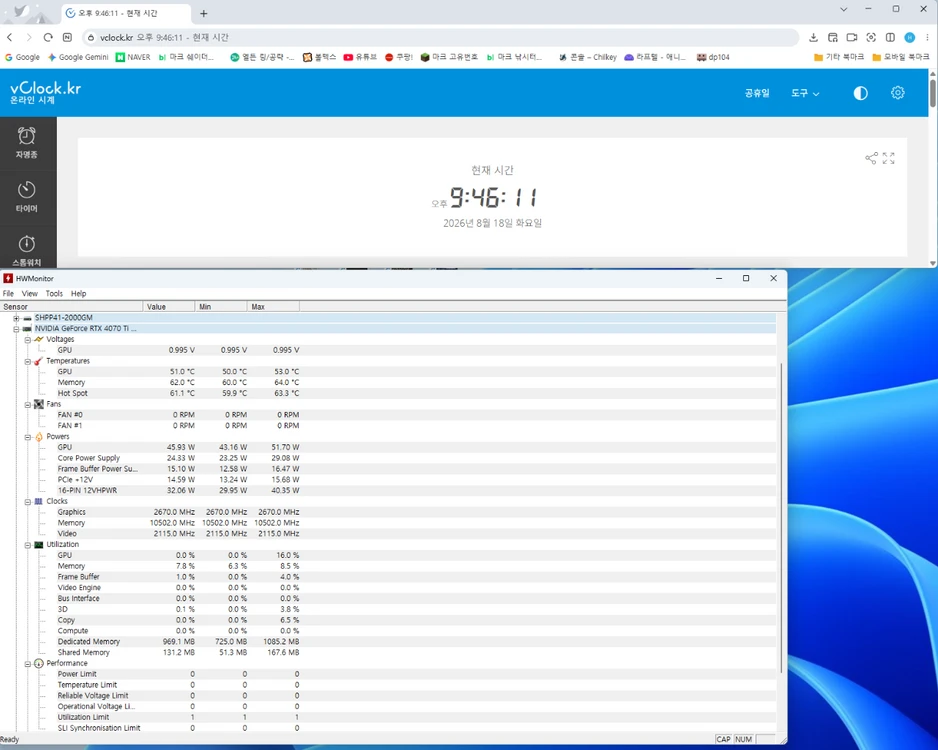Open the 기타 북마크 folder

pyautogui.click(x=839, y=57)
